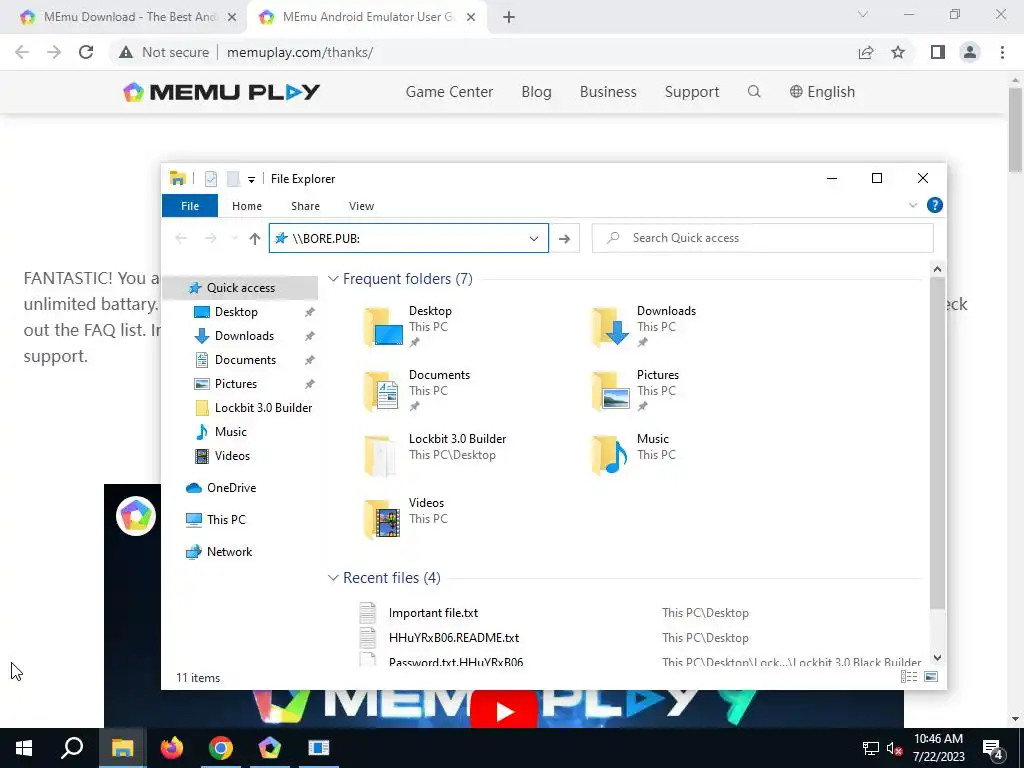Expand the ribbon with the chevron
This screenshot has height=768, width=1024.
(912, 205)
